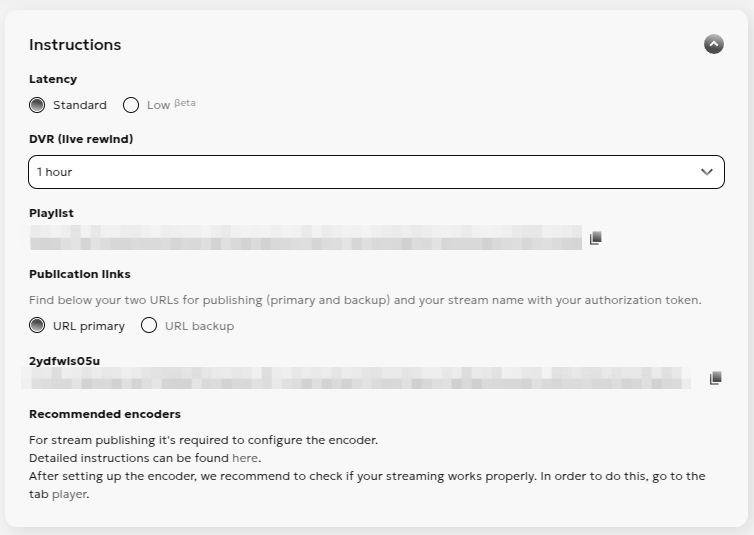Image resolution: width=754 pixels, height=535 pixels.
Task: Copy the Playlist URL
Action: [x=595, y=238]
